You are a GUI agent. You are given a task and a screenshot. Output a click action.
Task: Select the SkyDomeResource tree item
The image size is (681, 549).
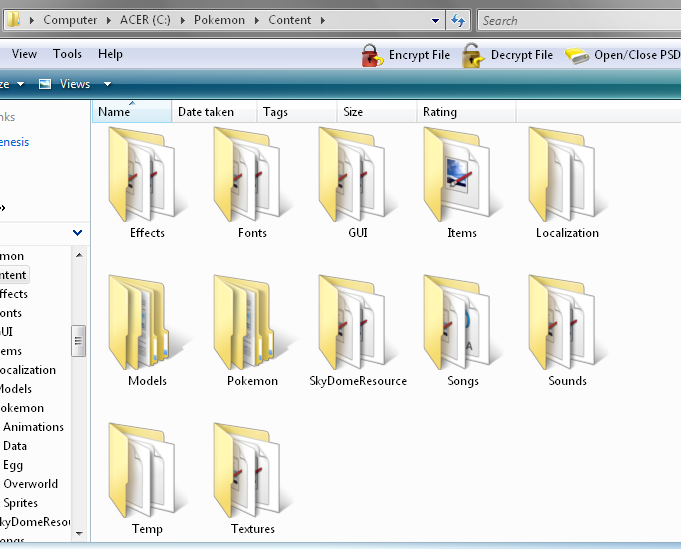coord(35,522)
